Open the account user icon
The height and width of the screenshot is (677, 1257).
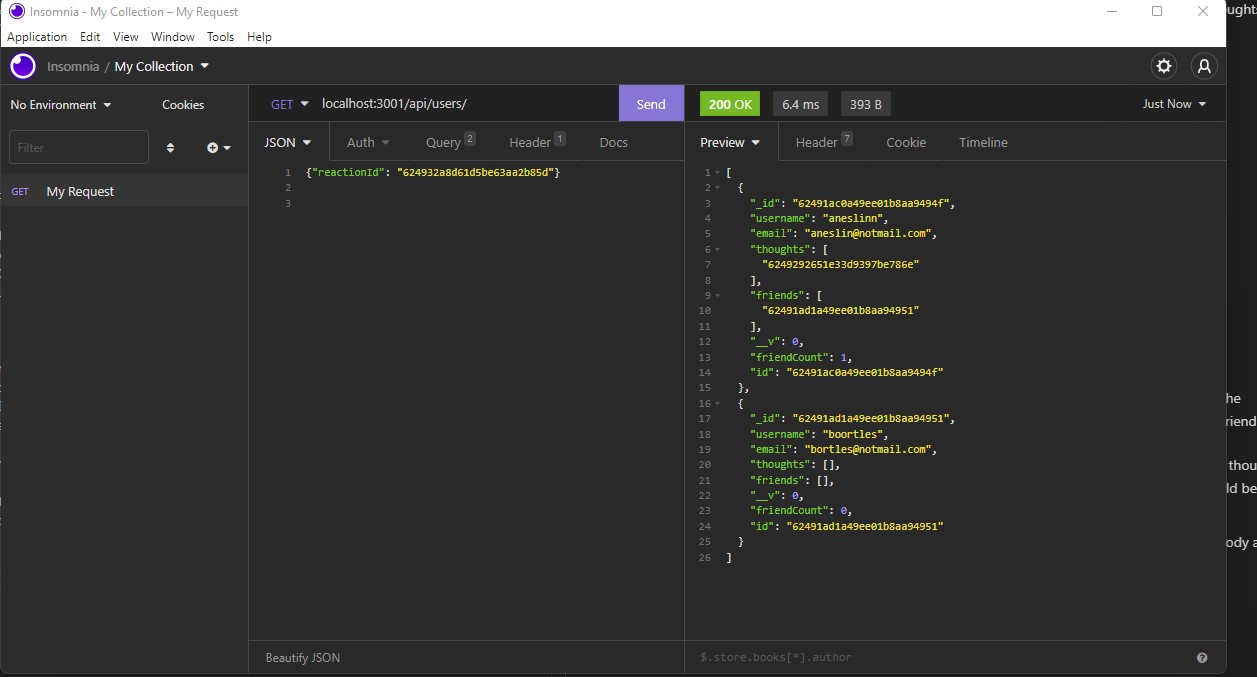[x=1204, y=66]
